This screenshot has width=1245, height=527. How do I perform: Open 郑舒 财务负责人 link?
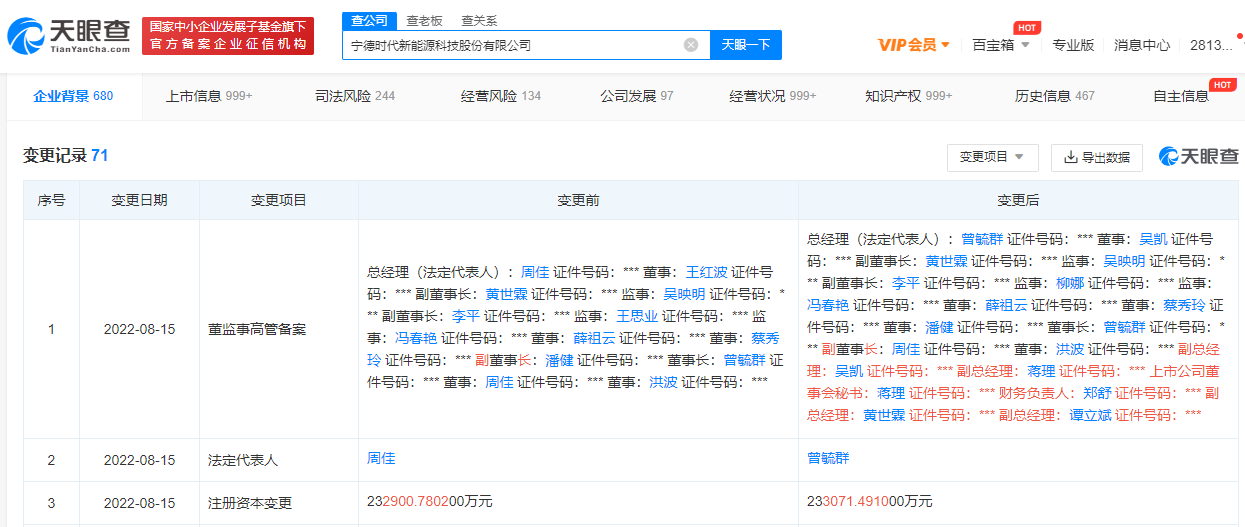coord(1098,392)
